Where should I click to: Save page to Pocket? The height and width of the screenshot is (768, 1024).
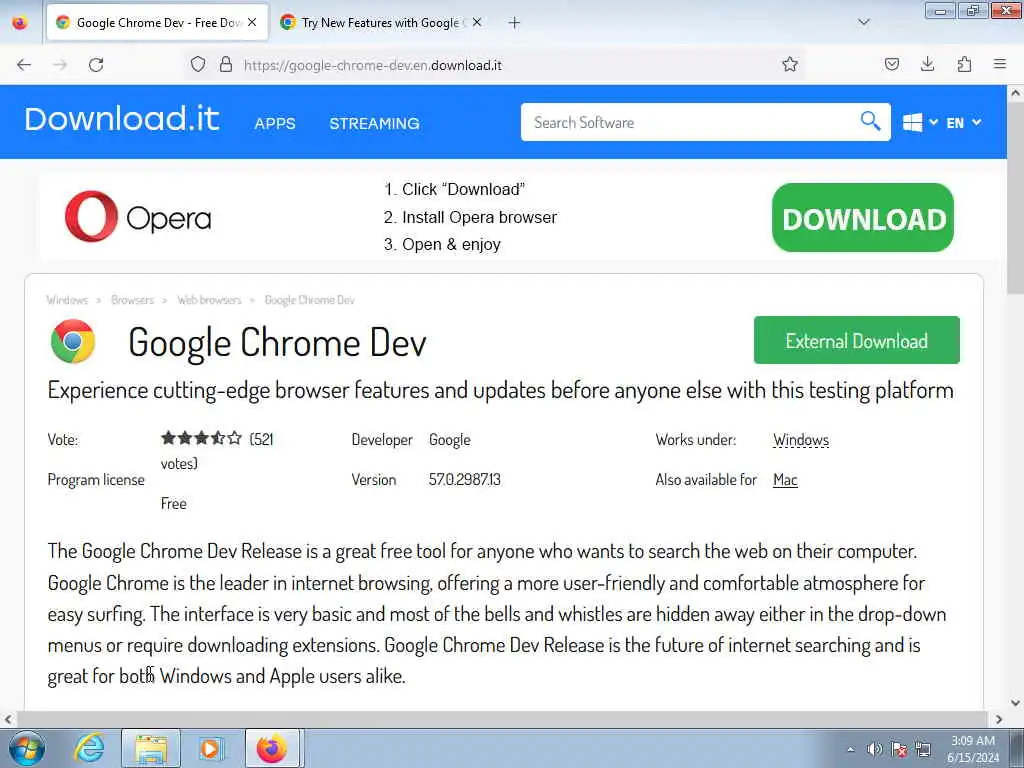892,64
